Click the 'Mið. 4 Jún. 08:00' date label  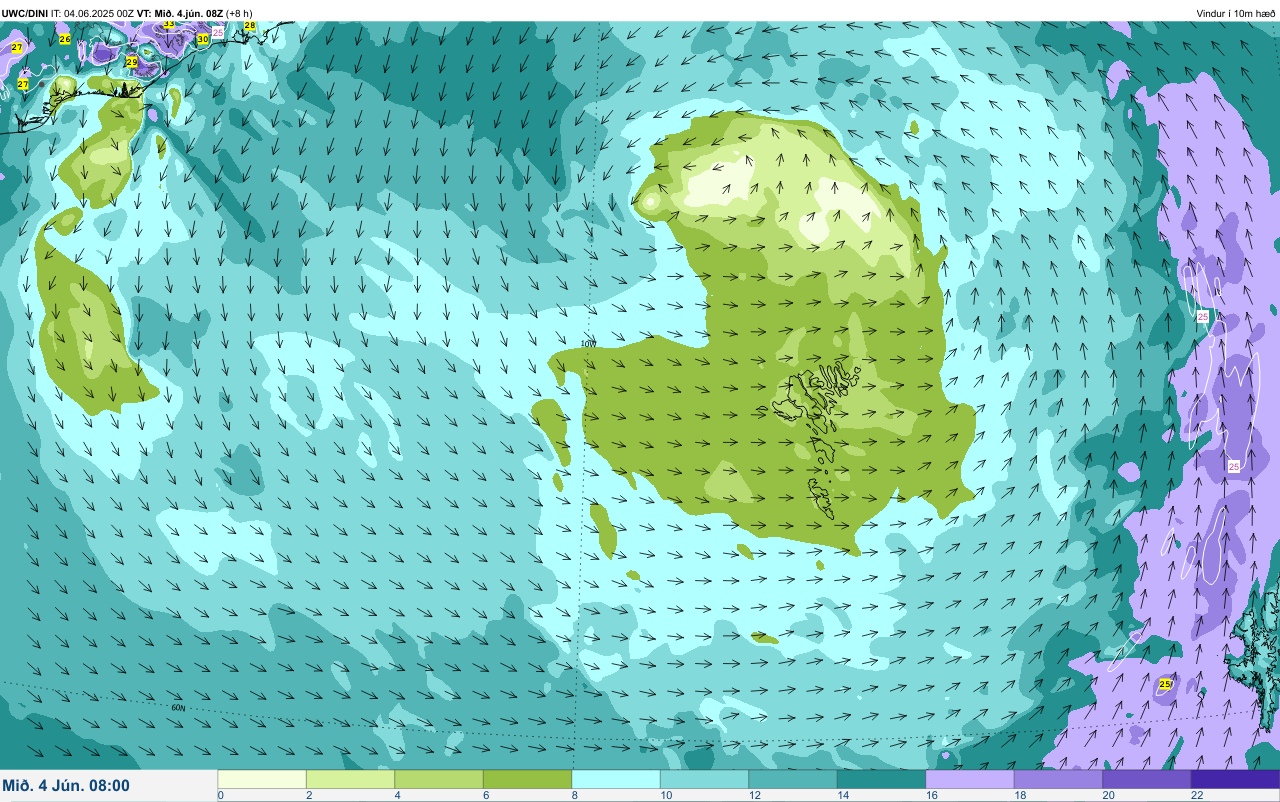66,785
